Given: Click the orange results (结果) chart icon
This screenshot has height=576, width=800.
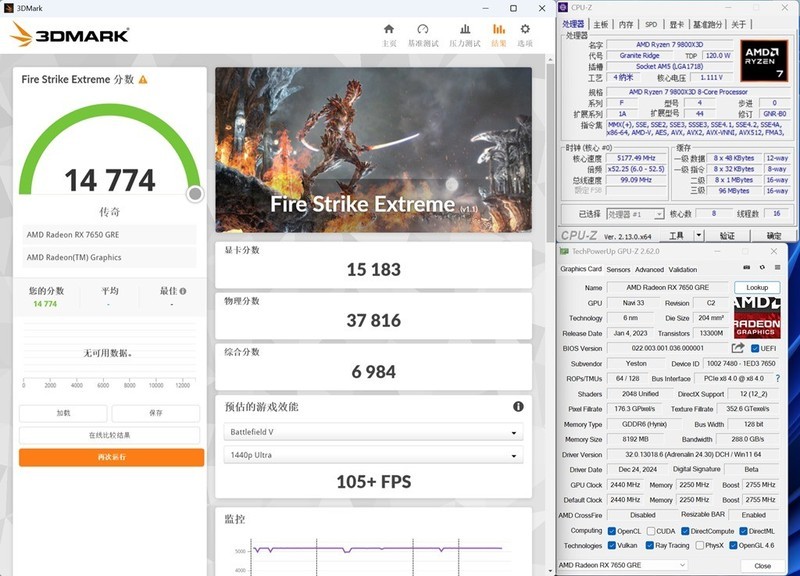Looking at the screenshot, I should click(x=497, y=28).
